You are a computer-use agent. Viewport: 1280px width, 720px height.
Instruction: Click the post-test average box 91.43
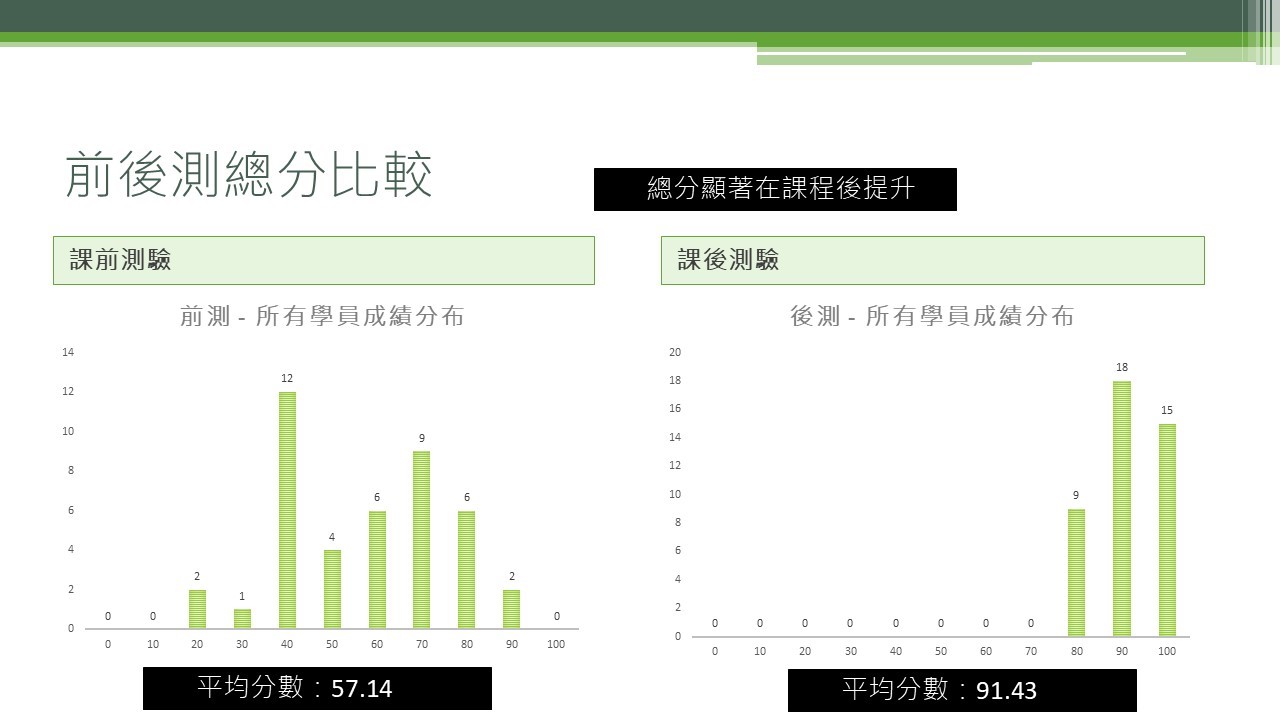point(962,690)
